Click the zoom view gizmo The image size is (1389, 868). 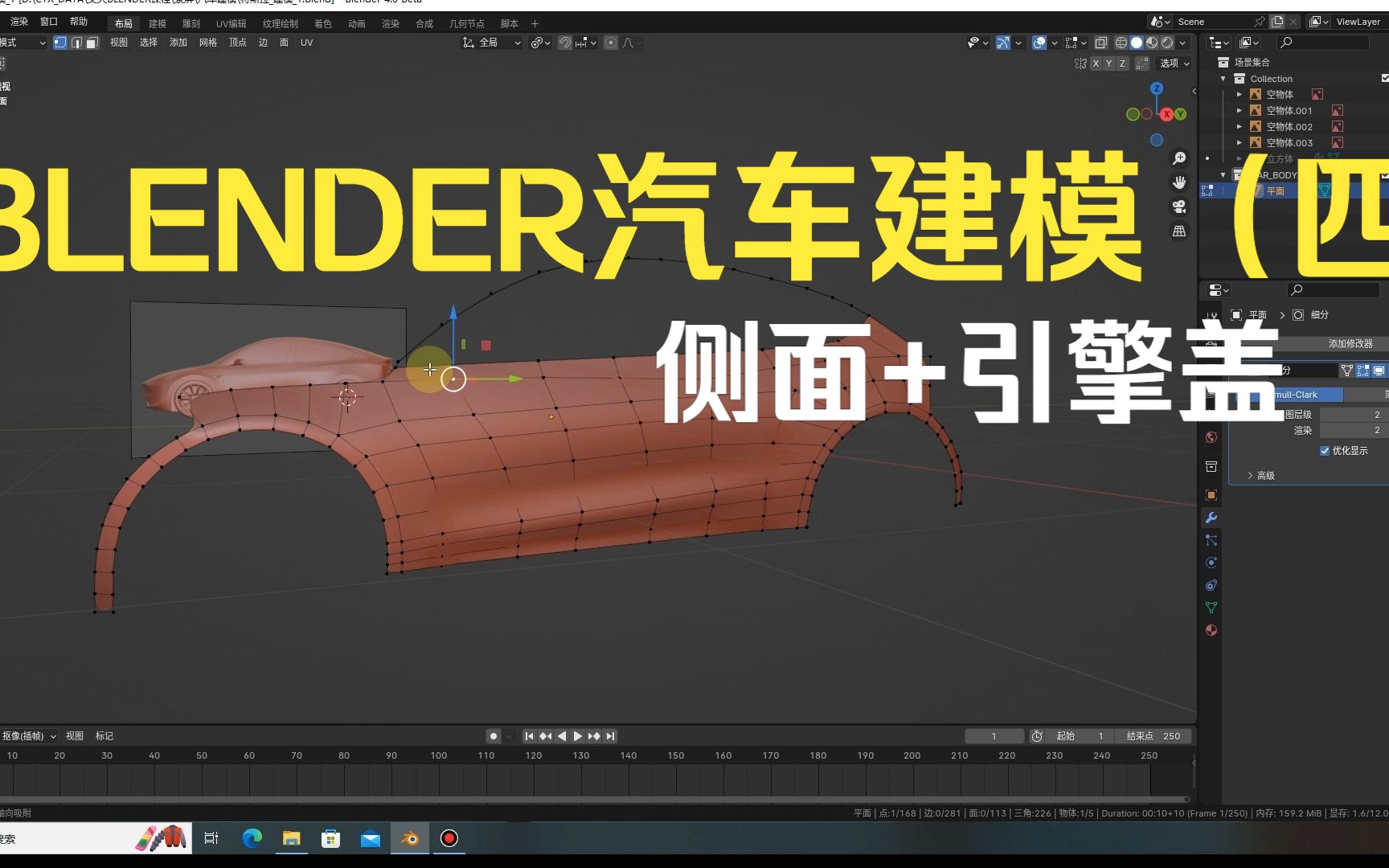[x=1179, y=158]
